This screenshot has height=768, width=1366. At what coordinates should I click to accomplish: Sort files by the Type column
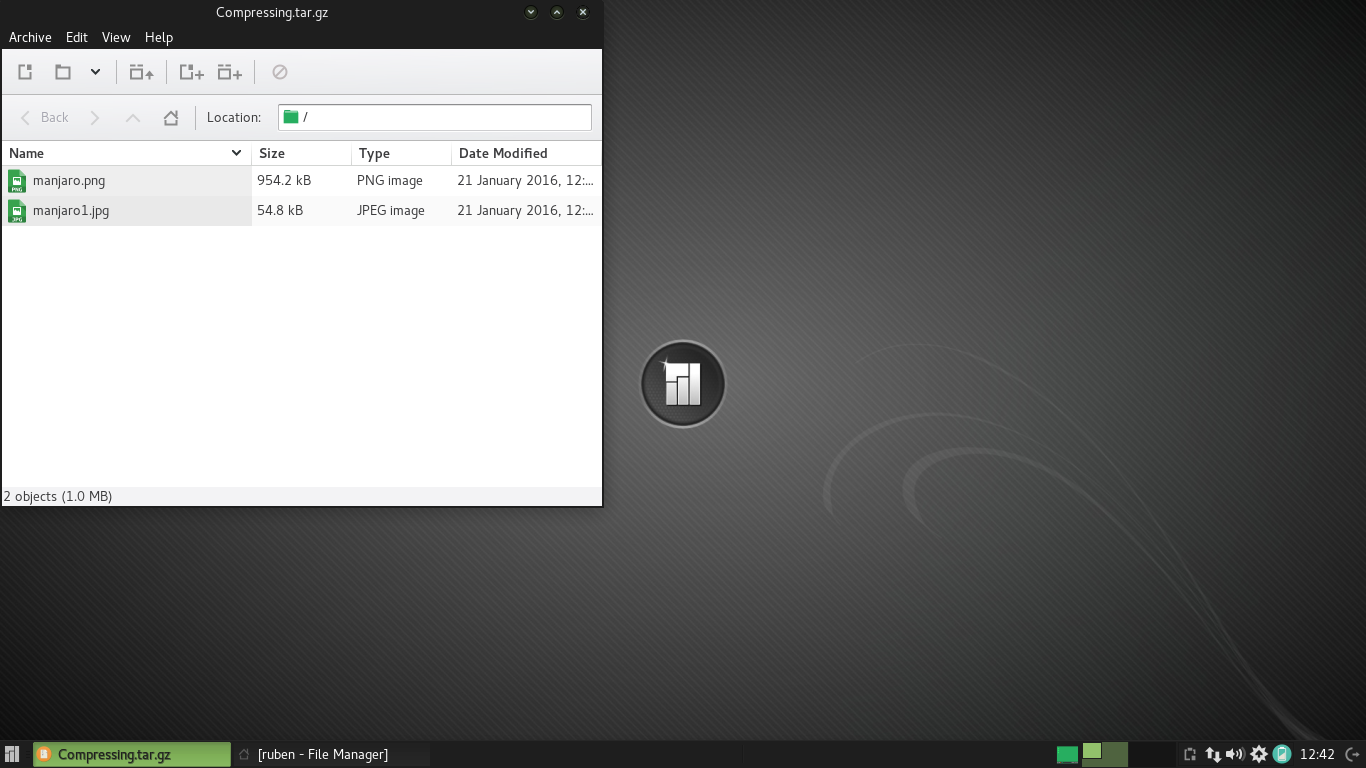(x=402, y=153)
